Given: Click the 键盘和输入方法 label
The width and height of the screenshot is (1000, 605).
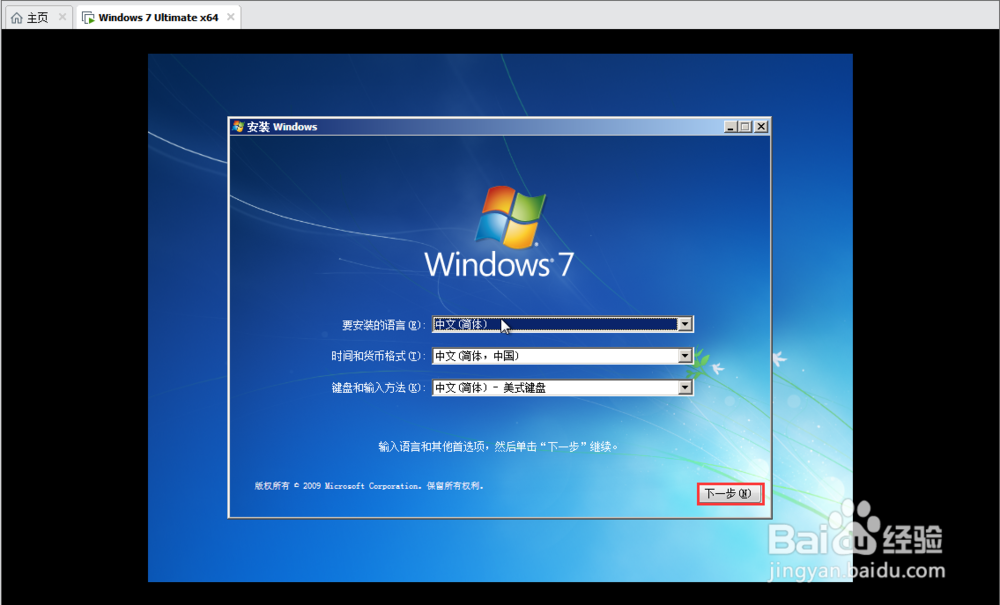Looking at the screenshot, I should 378,388.
